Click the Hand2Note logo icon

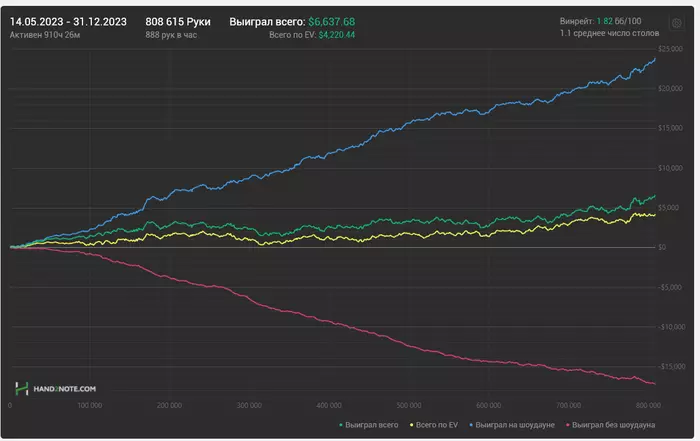tap(21, 388)
